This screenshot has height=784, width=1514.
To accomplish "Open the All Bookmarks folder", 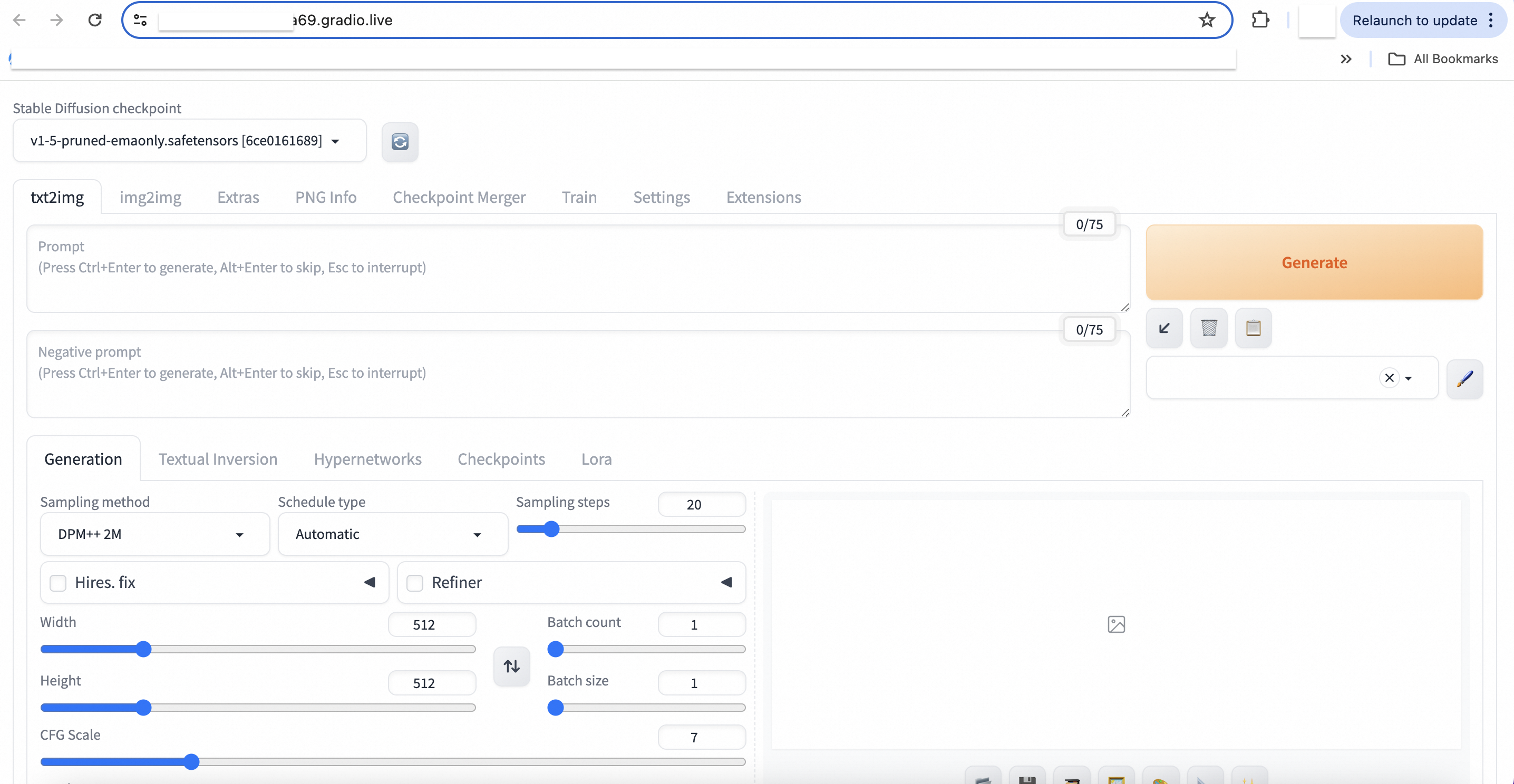I will 1443,58.
